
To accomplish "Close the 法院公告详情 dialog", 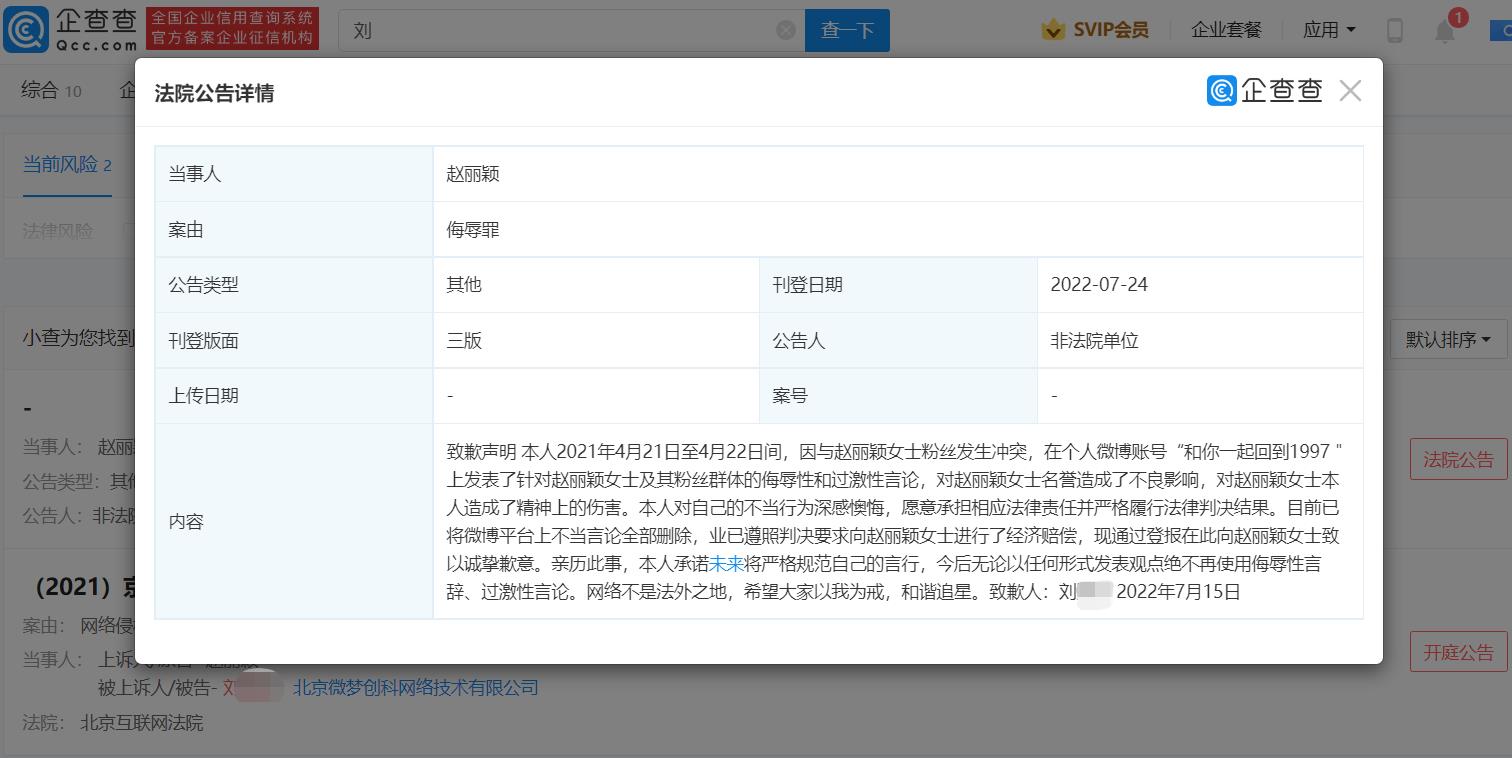I will (x=1350, y=91).
